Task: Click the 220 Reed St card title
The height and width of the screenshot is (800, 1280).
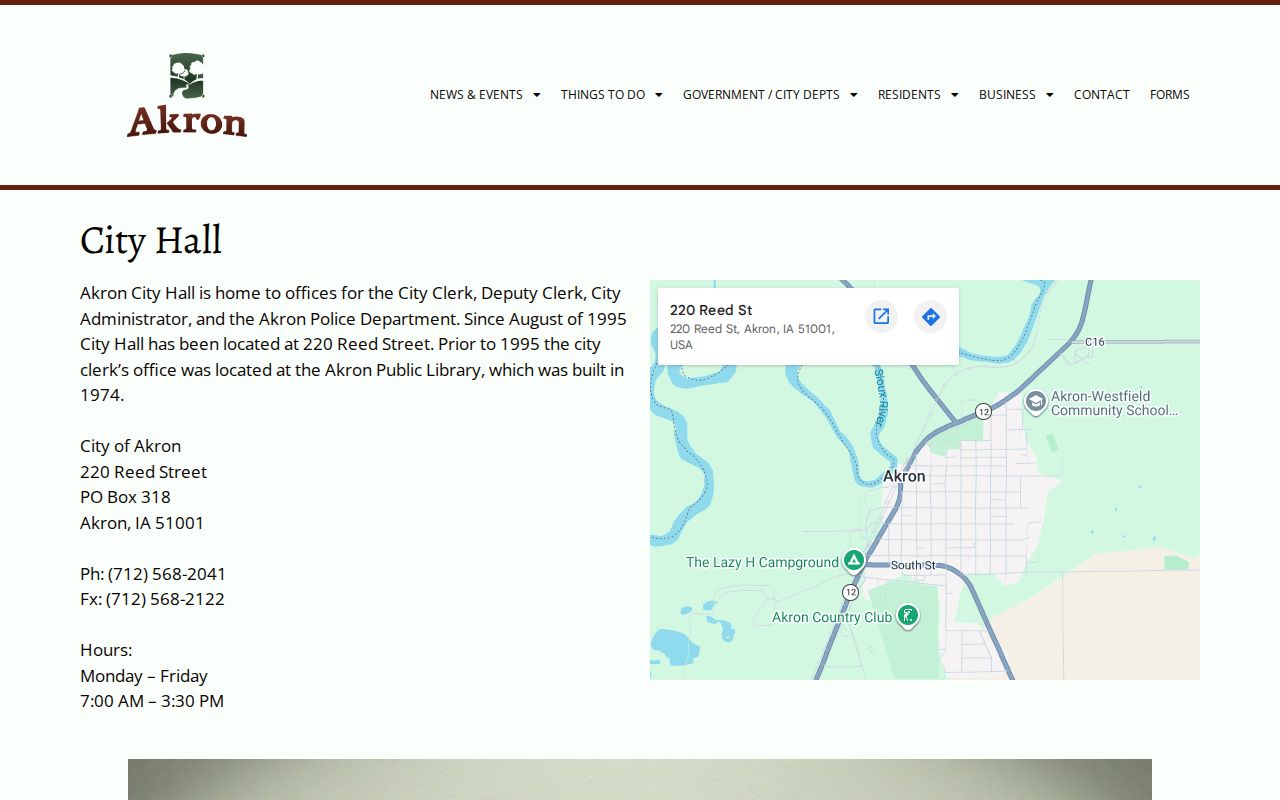Action: click(711, 310)
